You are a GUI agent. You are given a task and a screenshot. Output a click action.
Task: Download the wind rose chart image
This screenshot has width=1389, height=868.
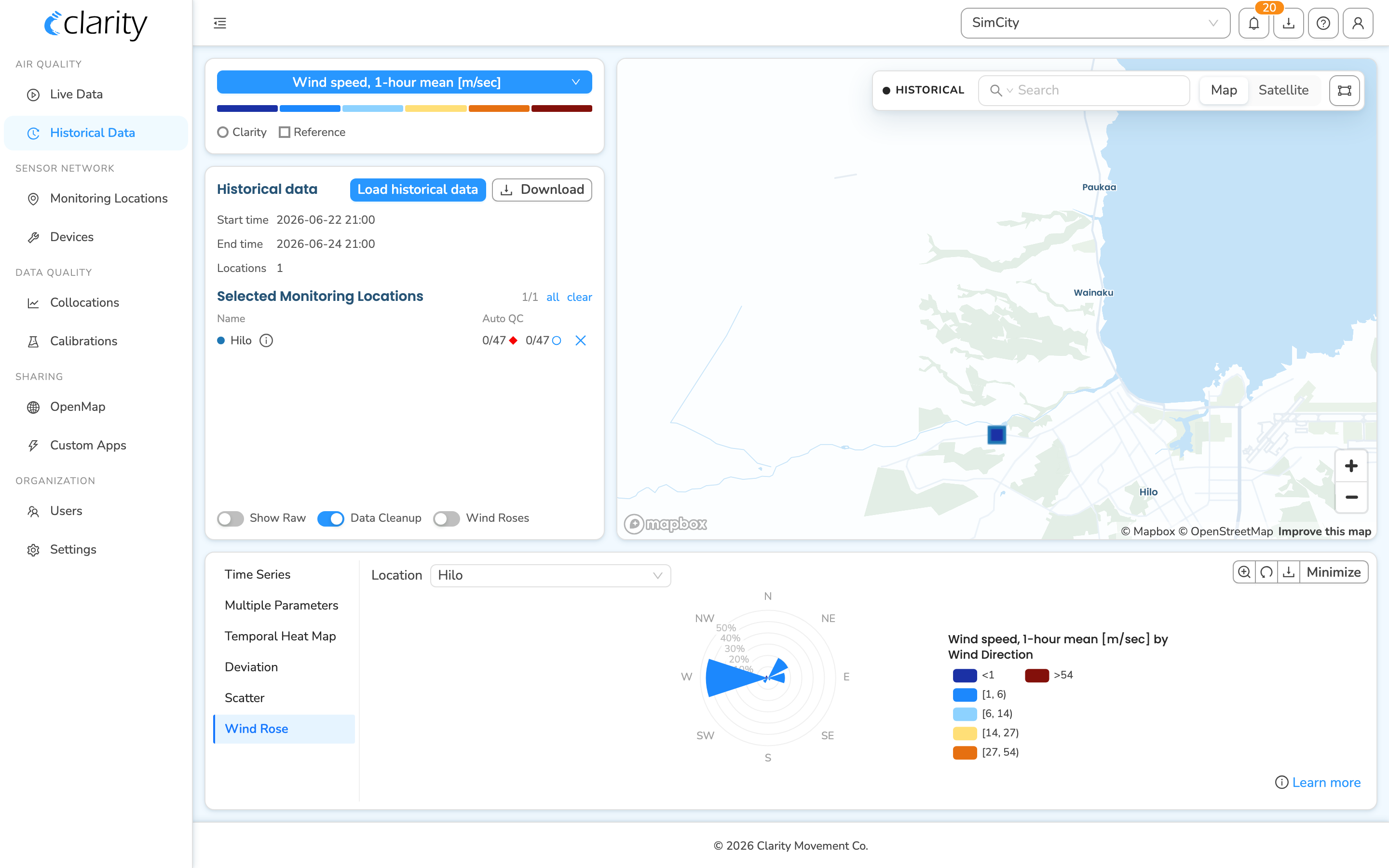coord(1289,572)
